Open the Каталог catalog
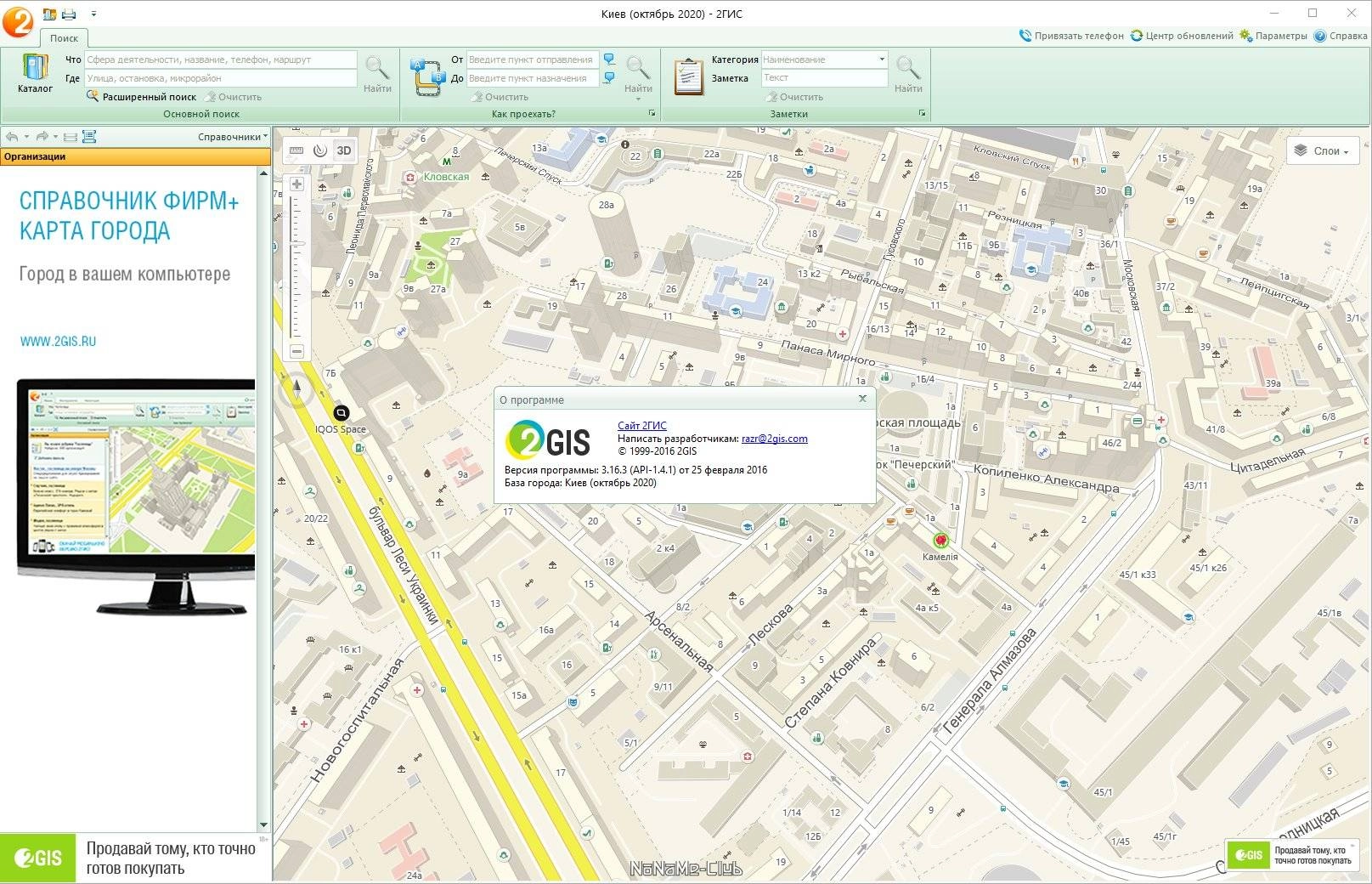The width and height of the screenshot is (1372, 884). [x=35, y=73]
